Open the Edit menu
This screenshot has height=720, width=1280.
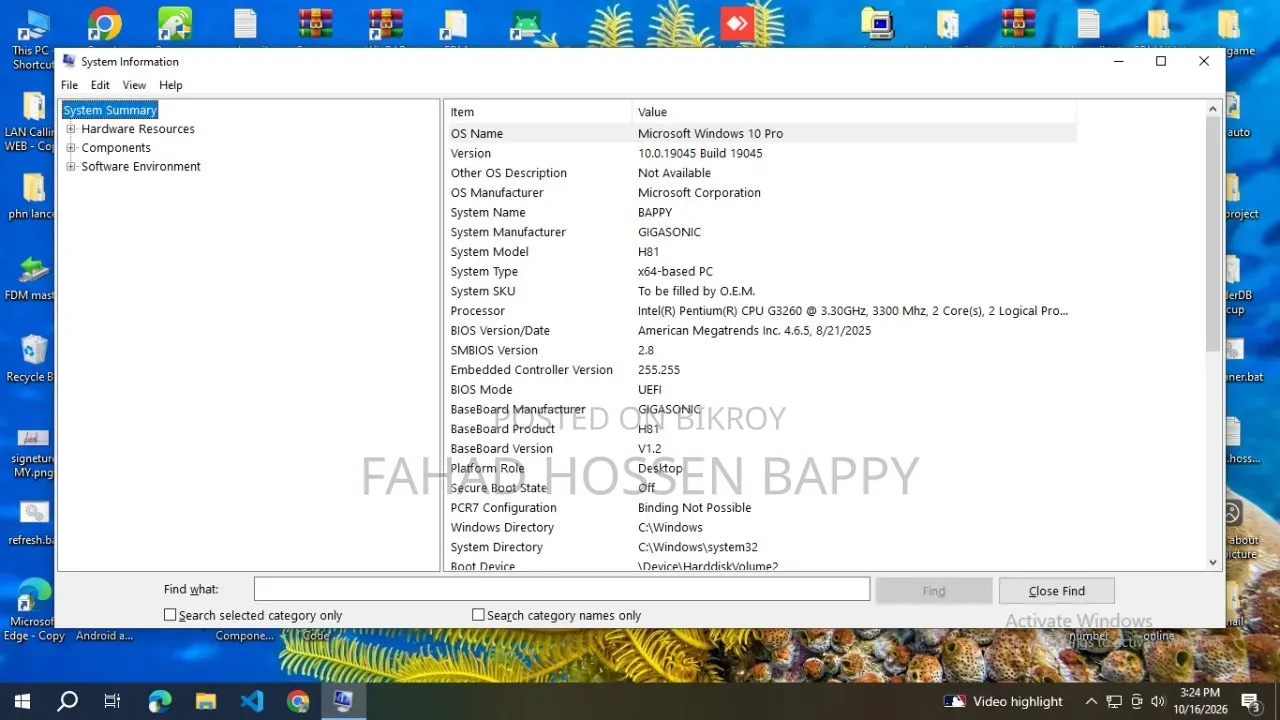pos(100,85)
